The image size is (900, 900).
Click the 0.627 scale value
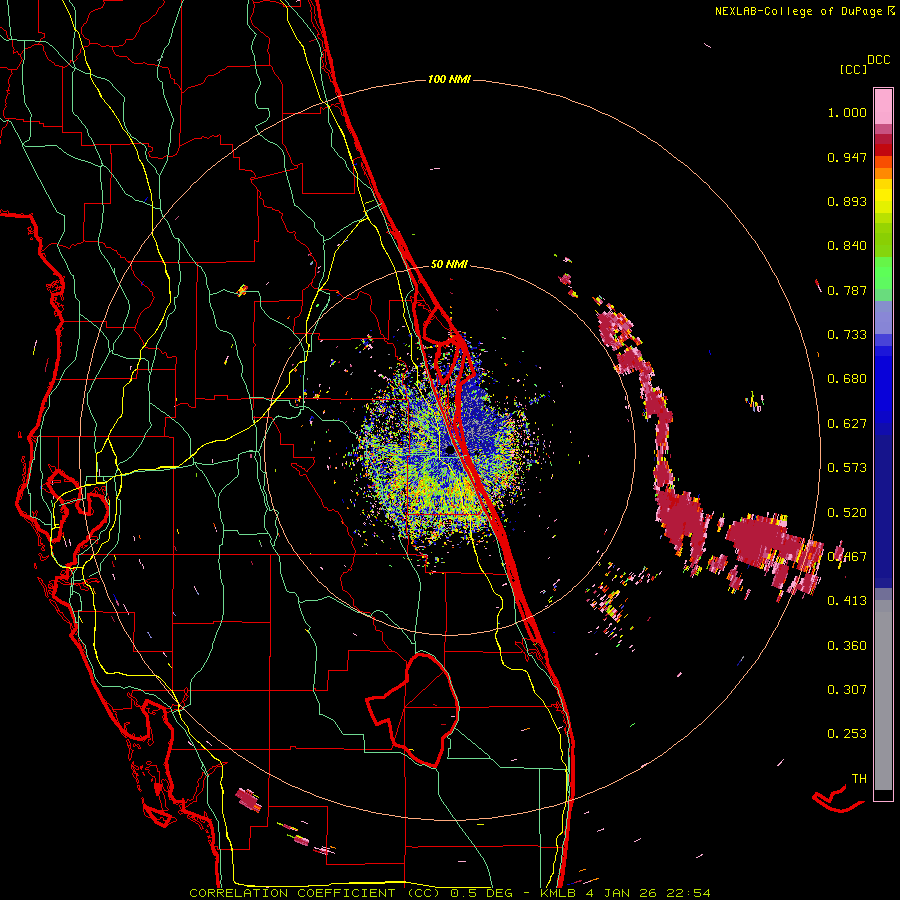[847, 424]
